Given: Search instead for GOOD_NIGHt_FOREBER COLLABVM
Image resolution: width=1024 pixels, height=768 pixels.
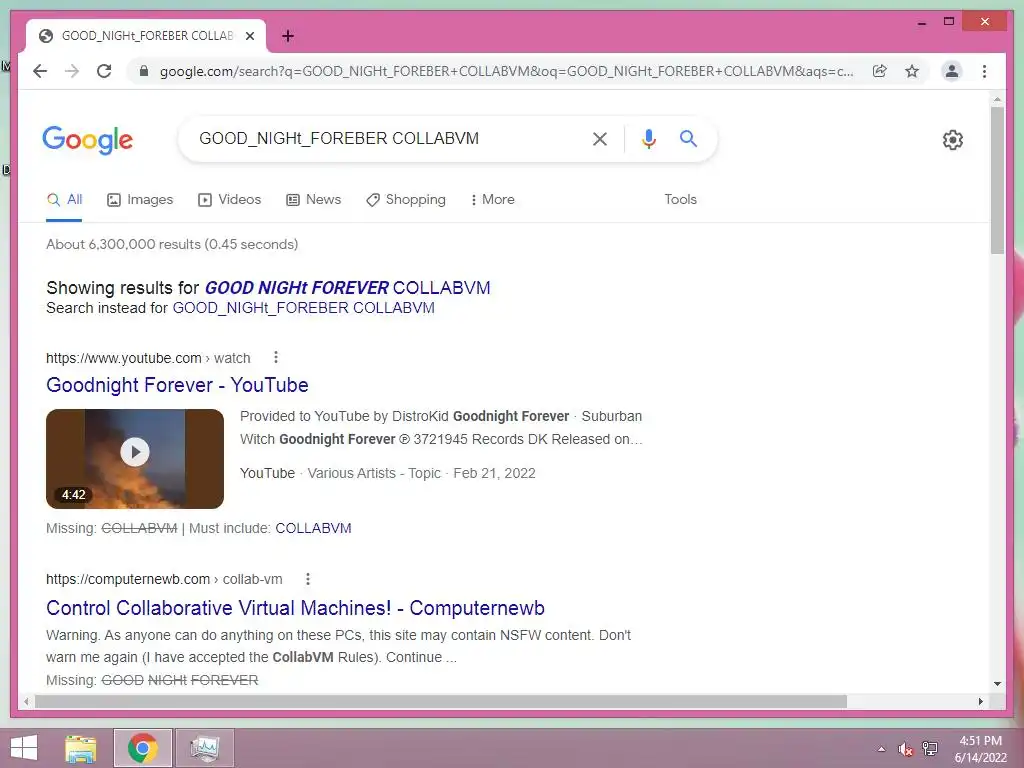Looking at the screenshot, I should click(303, 308).
